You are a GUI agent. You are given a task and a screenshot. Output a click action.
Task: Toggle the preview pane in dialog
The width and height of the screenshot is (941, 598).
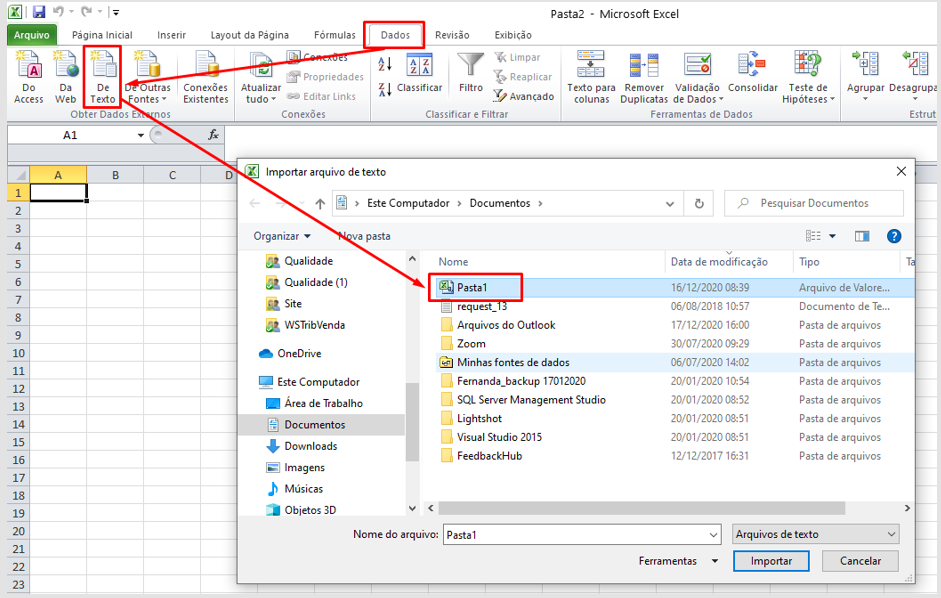tap(862, 236)
